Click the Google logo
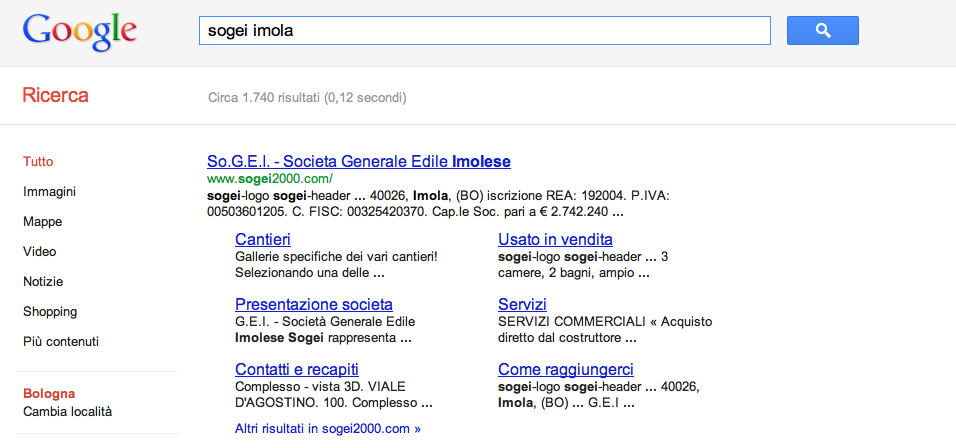The image size is (956, 448). (79, 32)
